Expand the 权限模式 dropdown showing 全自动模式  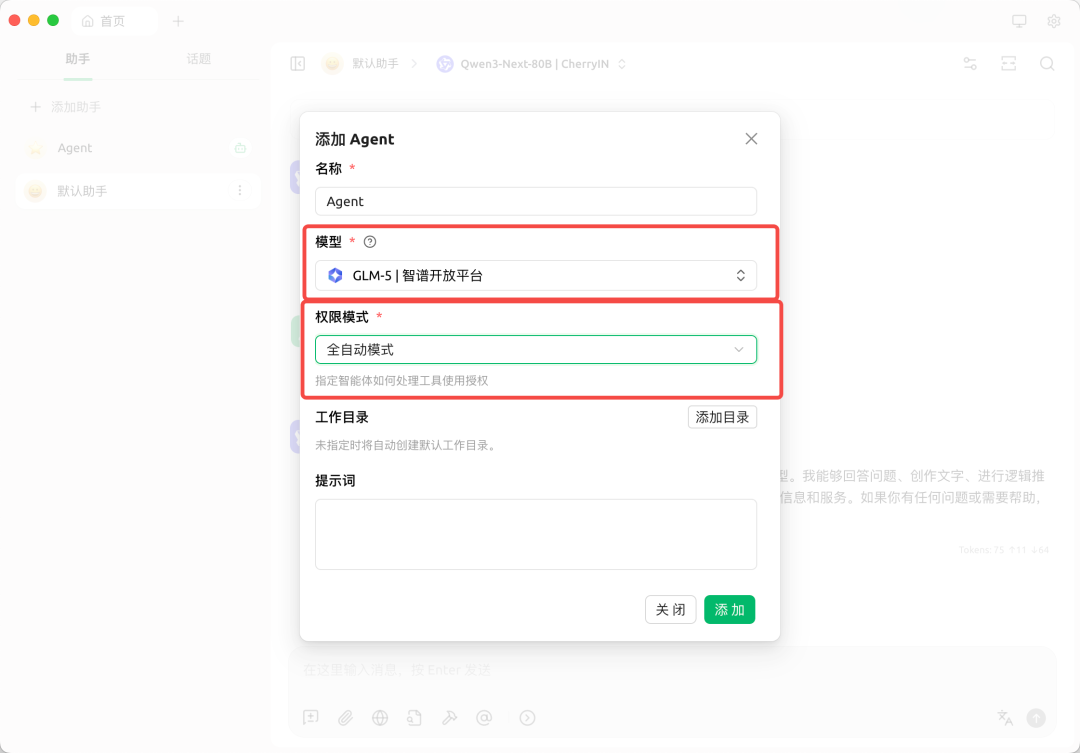click(x=536, y=349)
